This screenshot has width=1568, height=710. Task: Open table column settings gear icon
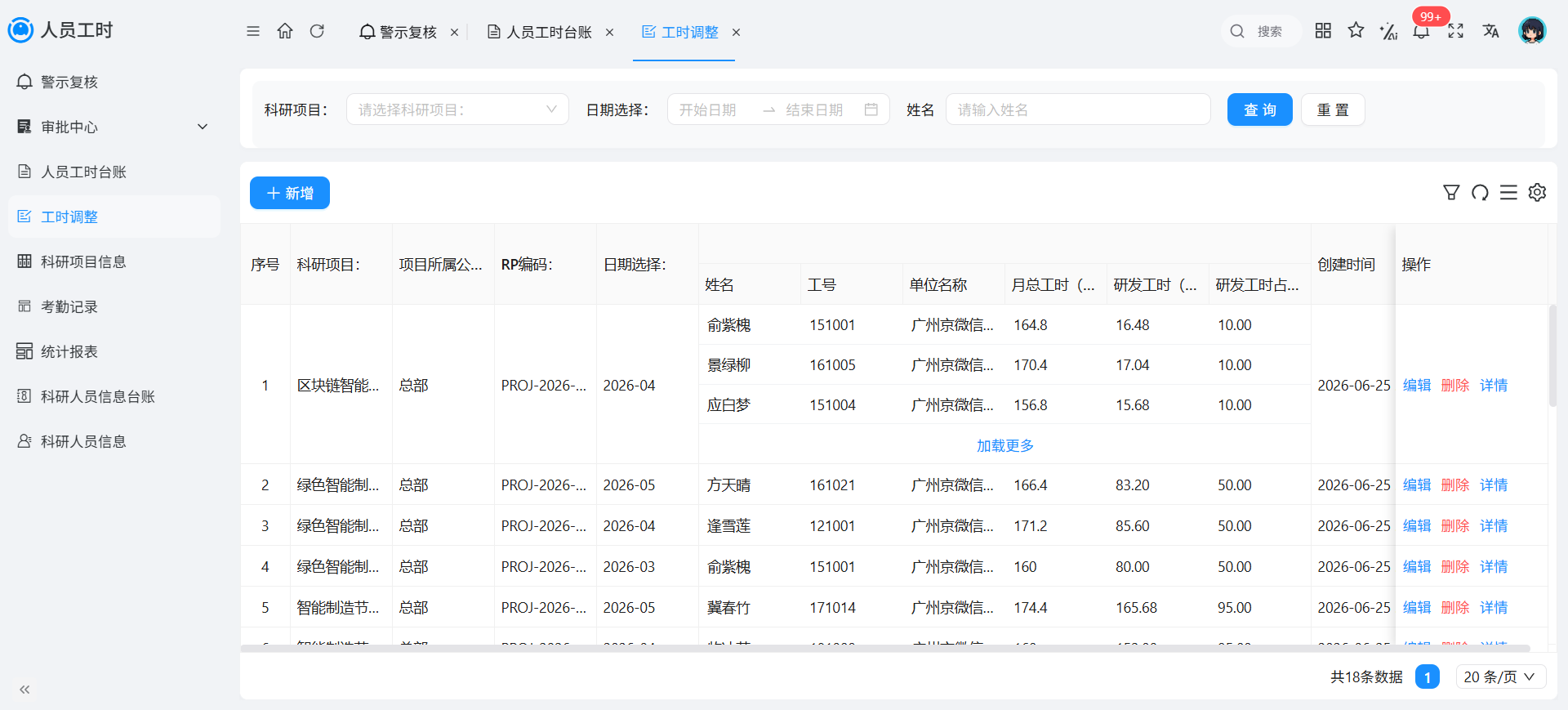1537,192
